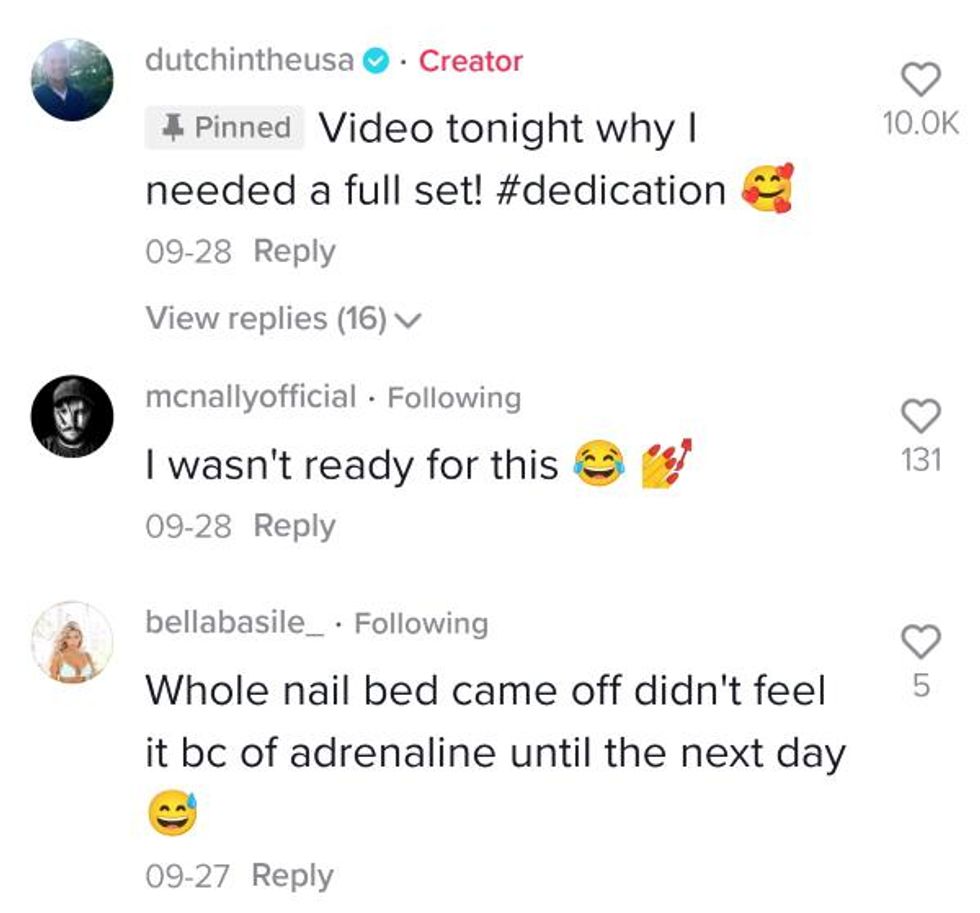This screenshot has width=980, height=913.
Task: Click the blue verified badge
Action: [x=375, y=61]
